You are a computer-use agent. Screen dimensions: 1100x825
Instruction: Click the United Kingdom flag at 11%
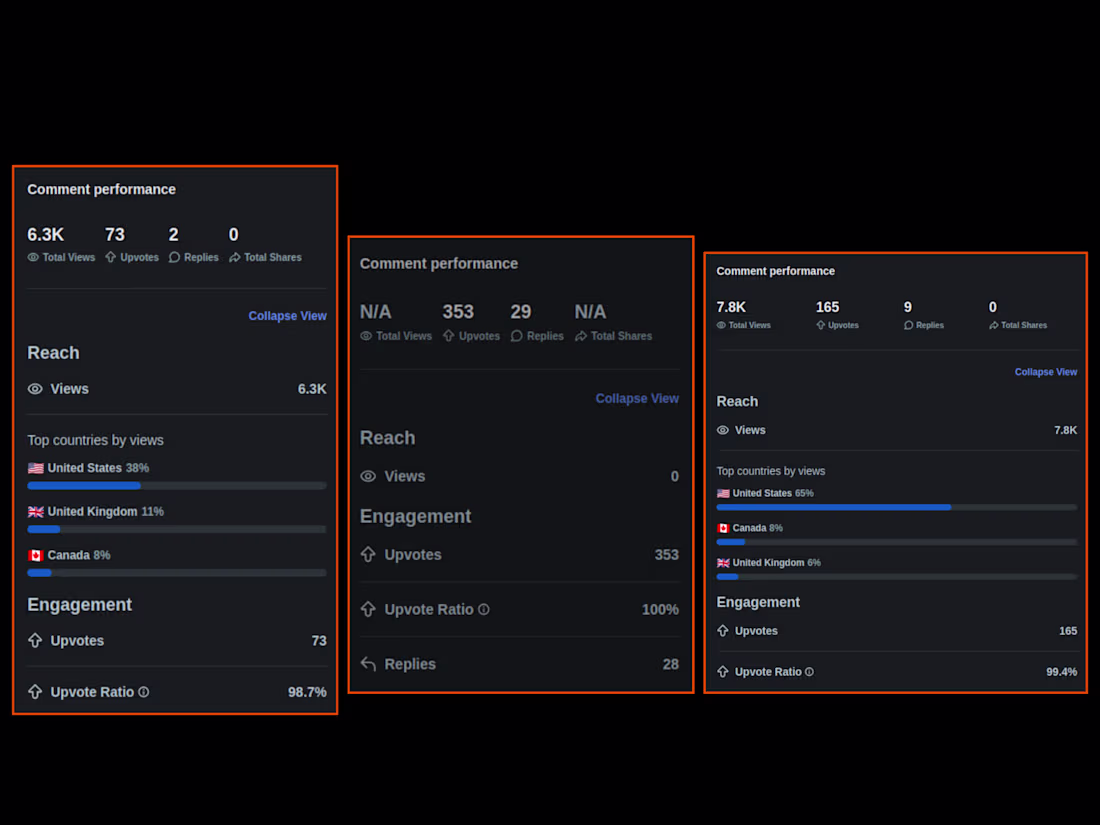(x=36, y=511)
